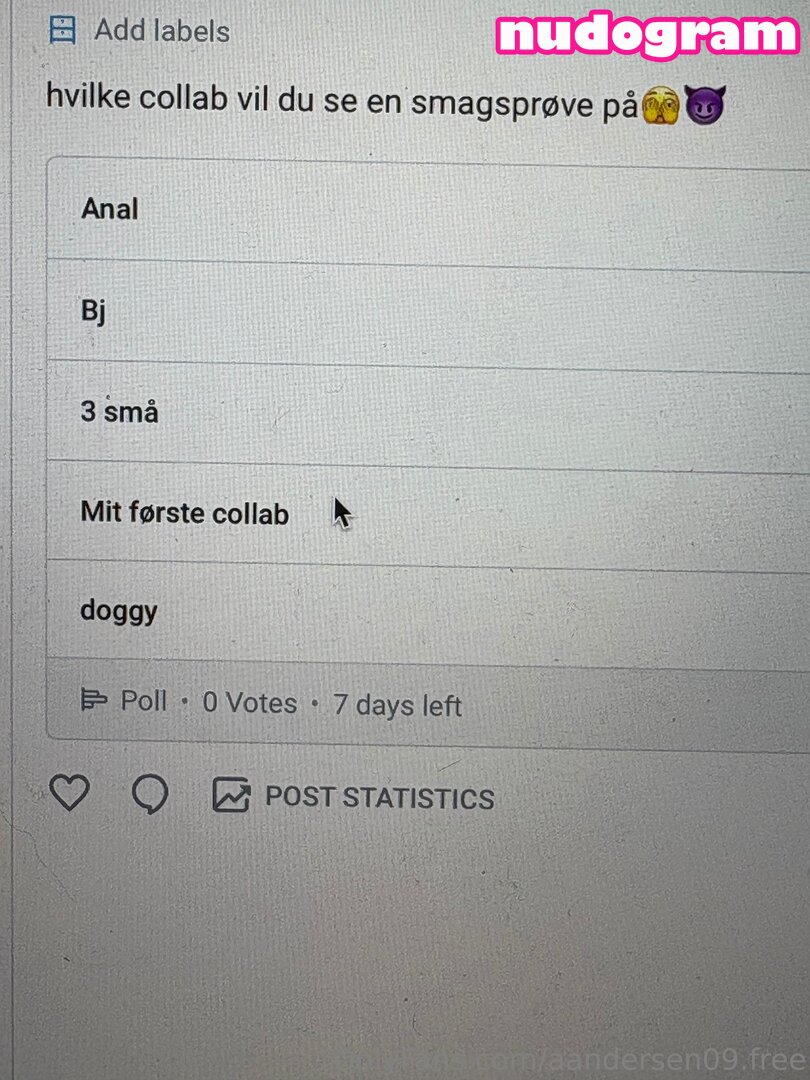Open POST STATISTICS
Screen dimensions: 810x1080
[x=379, y=798]
